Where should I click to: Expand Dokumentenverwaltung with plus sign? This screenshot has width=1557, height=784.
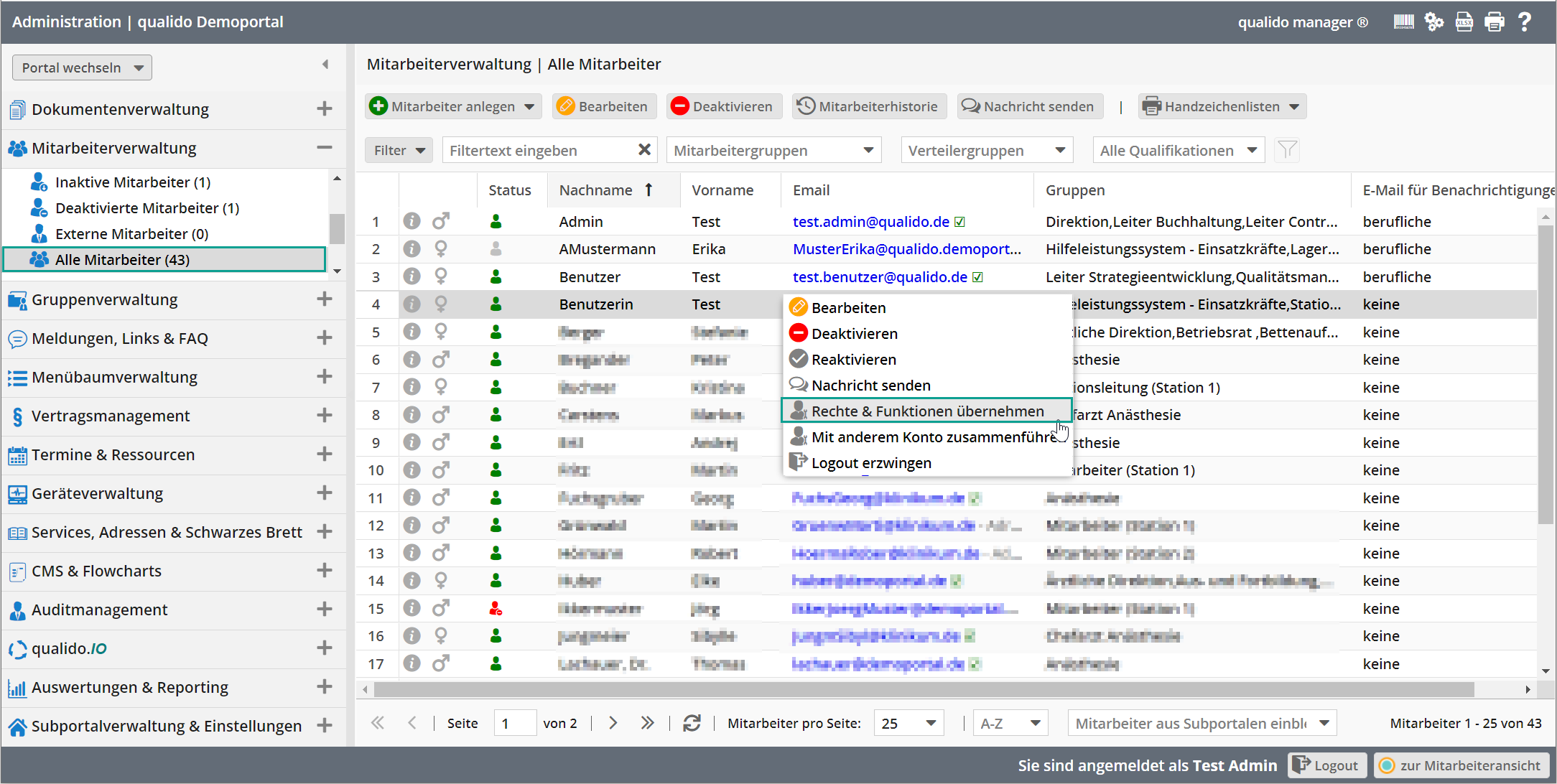[x=325, y=109]
